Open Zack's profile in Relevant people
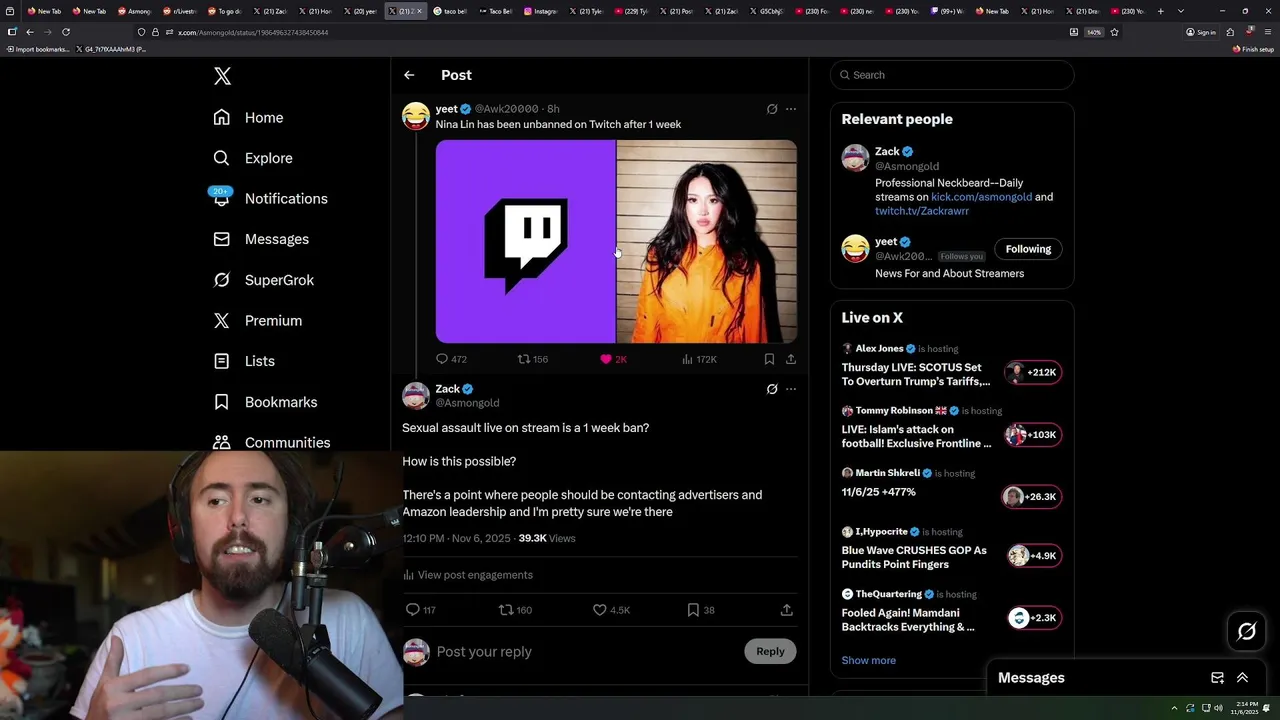 coord(887,152)
